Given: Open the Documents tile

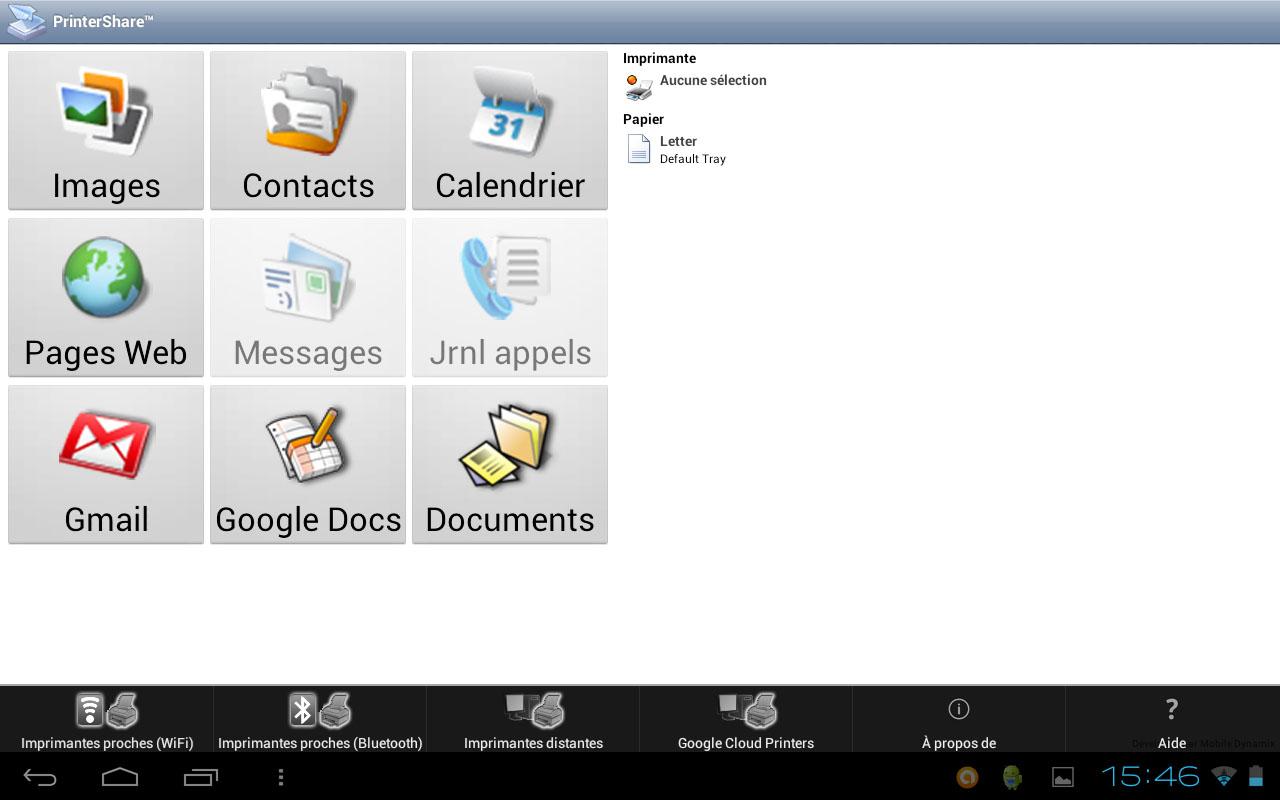Looking at the screenshot, I should [510, 464].
